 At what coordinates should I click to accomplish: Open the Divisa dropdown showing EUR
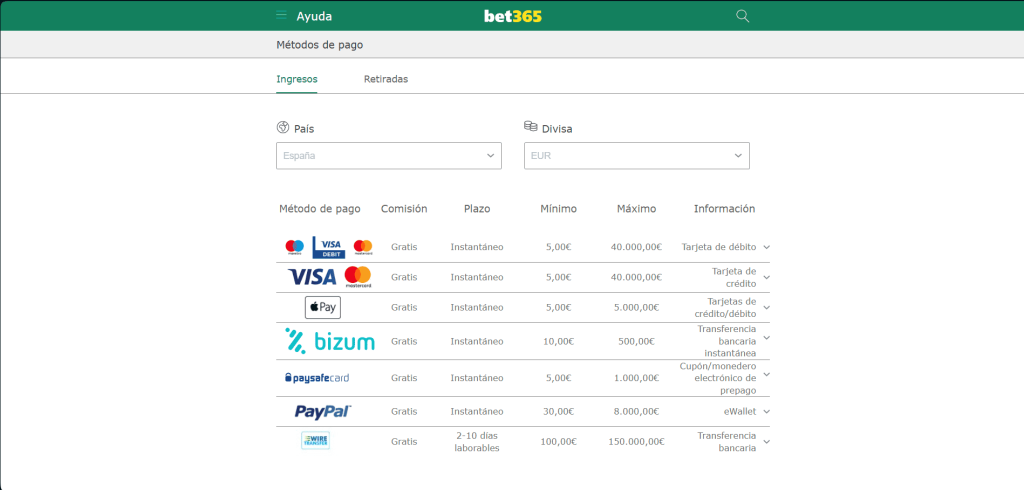tap(636, 156)
